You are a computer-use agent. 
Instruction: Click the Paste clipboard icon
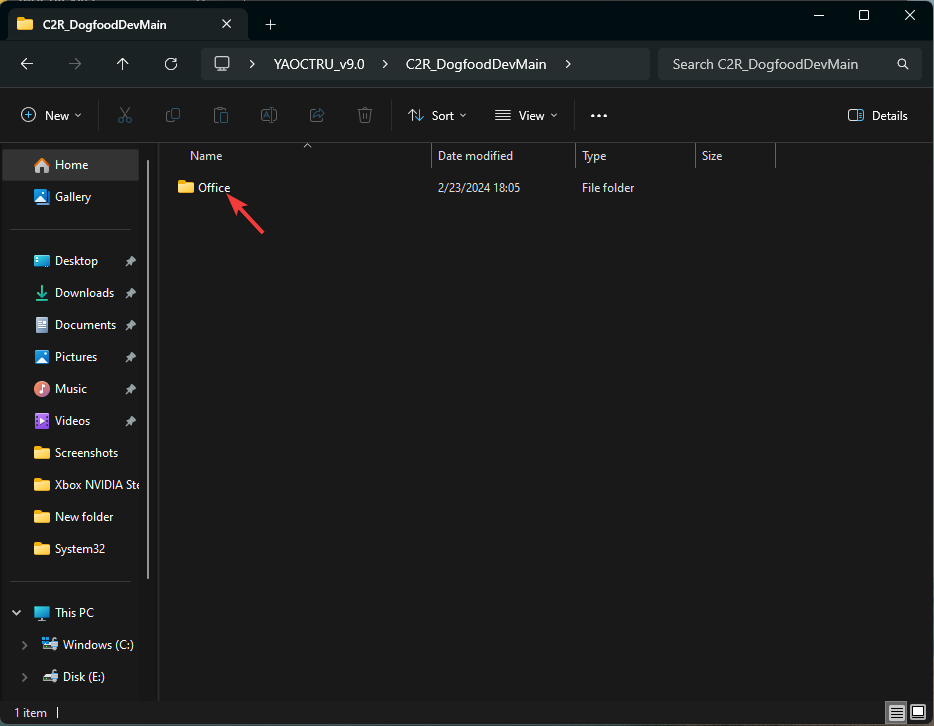coord(221,116)
